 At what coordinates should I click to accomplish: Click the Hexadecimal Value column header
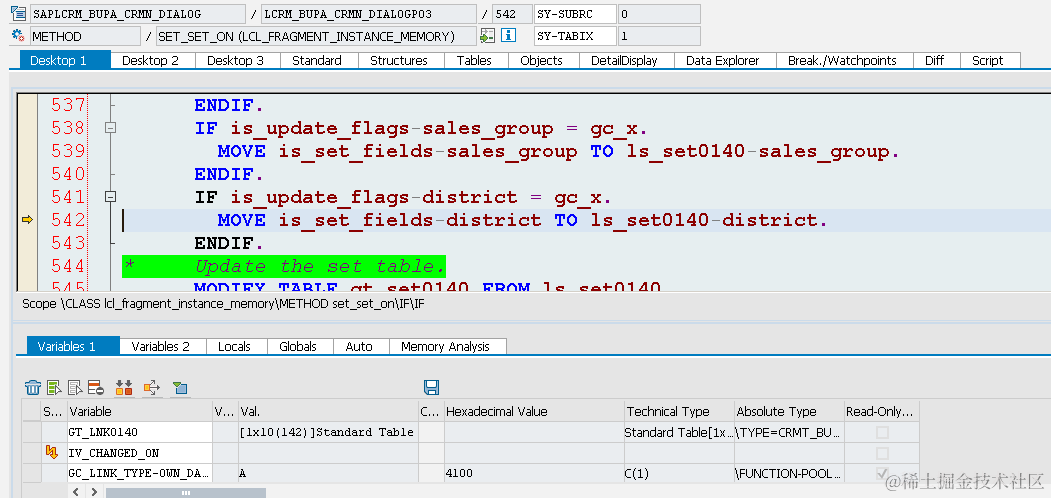[x=533, y=411]
